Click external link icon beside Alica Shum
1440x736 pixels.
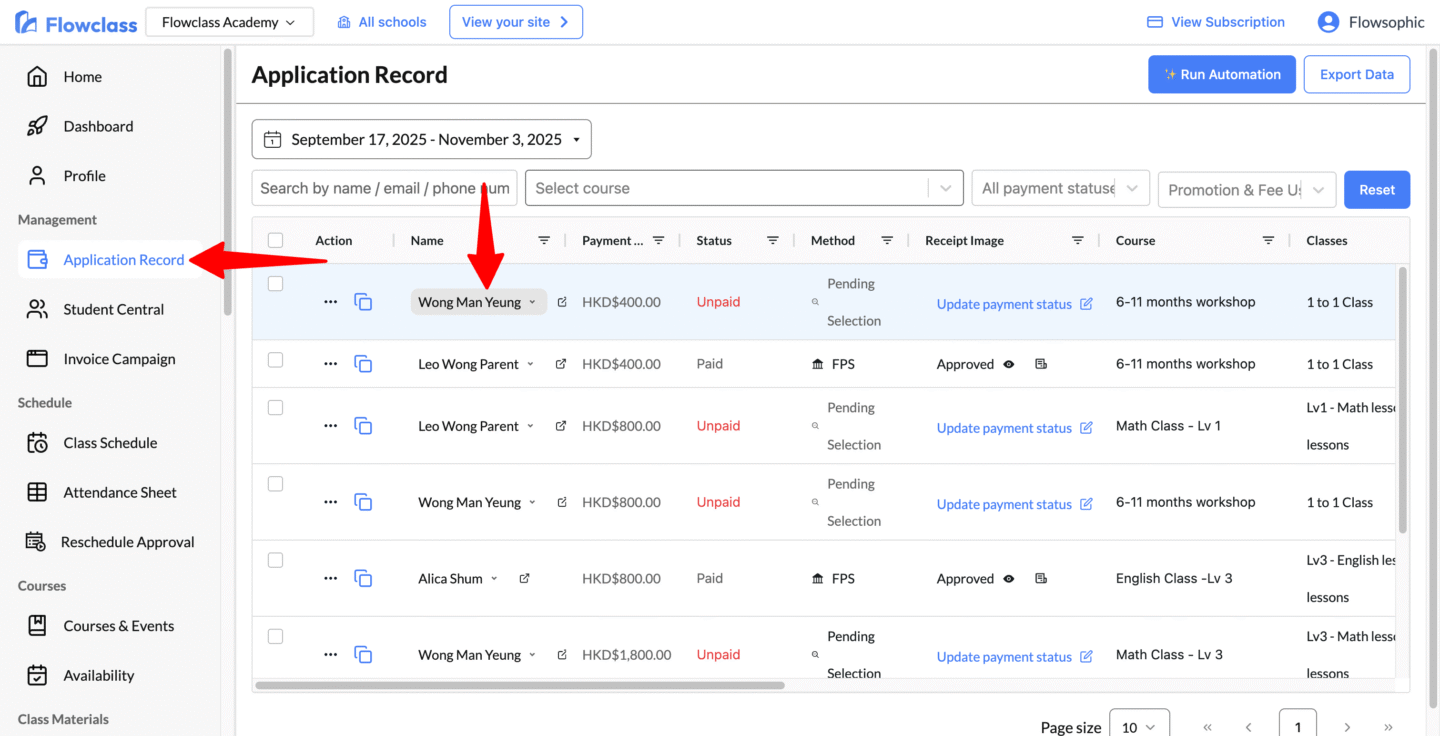click(x=524, y=579)
